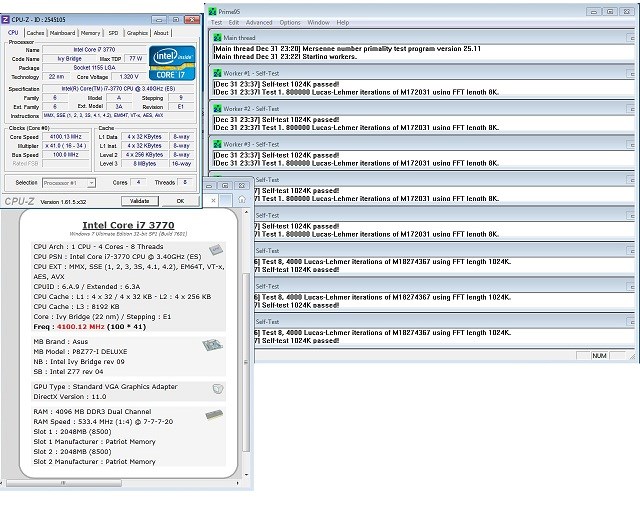The height and width of the screenshot is (512, 640).
Task: Click the Worker #1 window control button
Action: click(631, 73)
